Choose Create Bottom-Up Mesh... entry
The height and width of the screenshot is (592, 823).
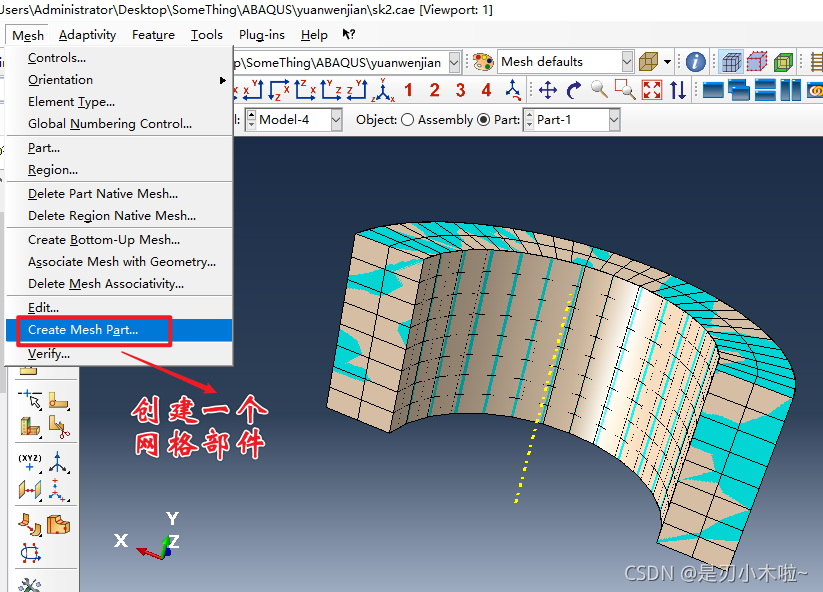pos(119,240)
